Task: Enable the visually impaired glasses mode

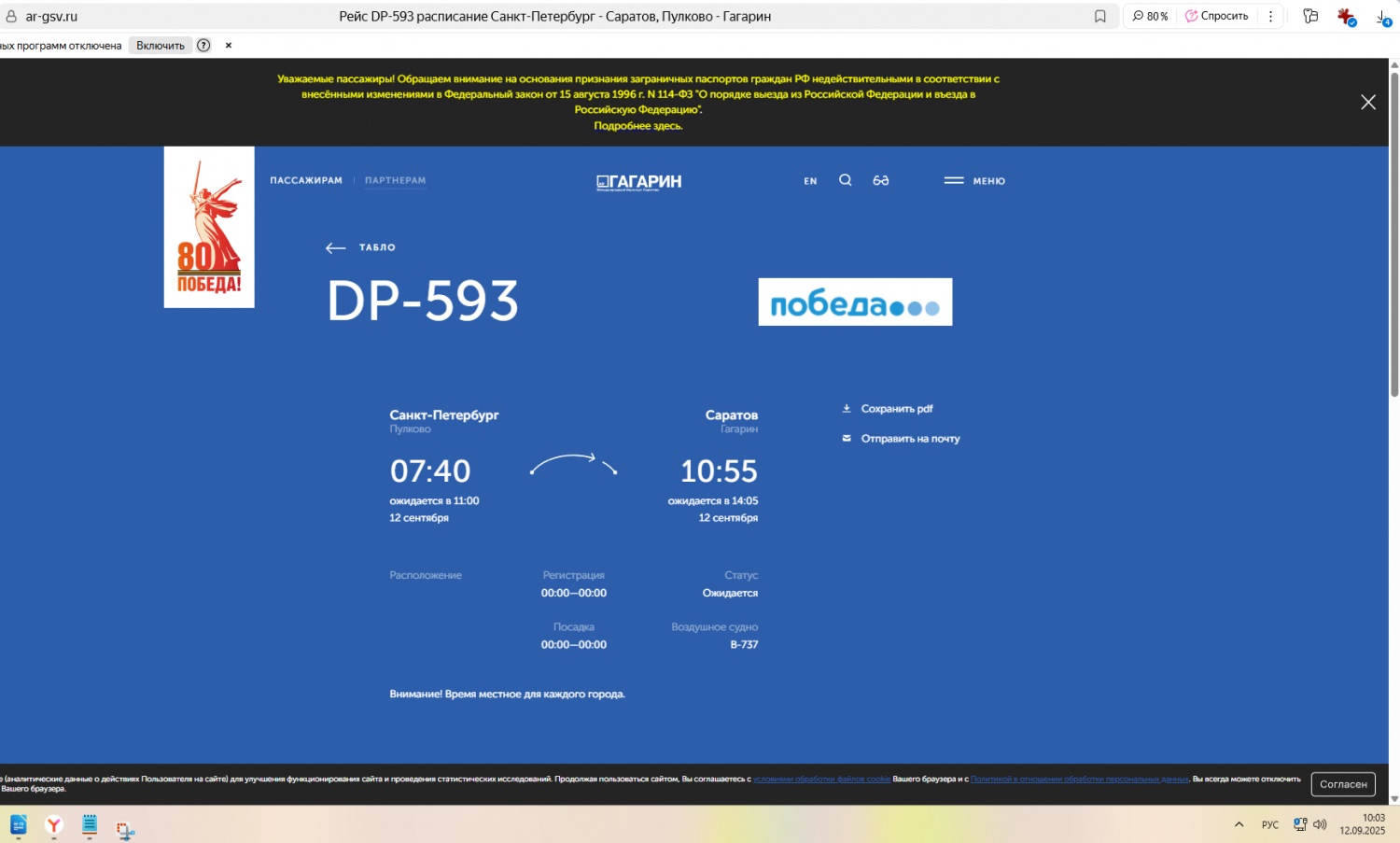Action: [x=880, y=180]
